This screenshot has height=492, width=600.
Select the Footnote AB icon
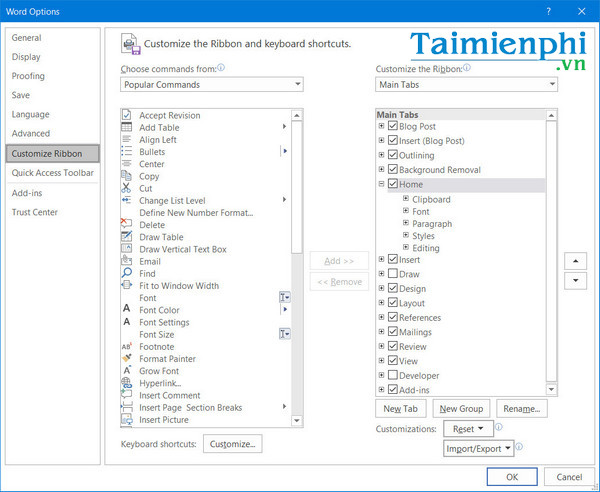pyautogui.click(x=127, y=346)
